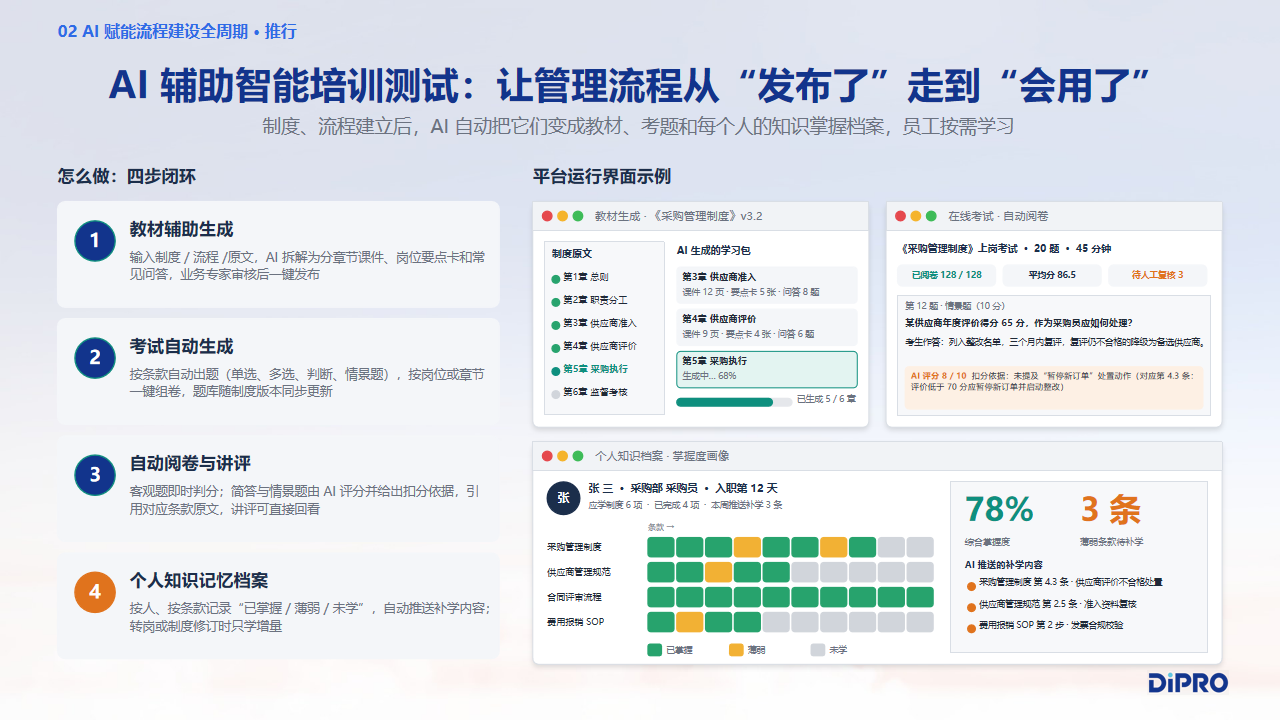Viewport: 1280px width, 720px height.
Task: Click the 采购管理制度 row label in mastery grid
Action: click(x=574, y=547)
